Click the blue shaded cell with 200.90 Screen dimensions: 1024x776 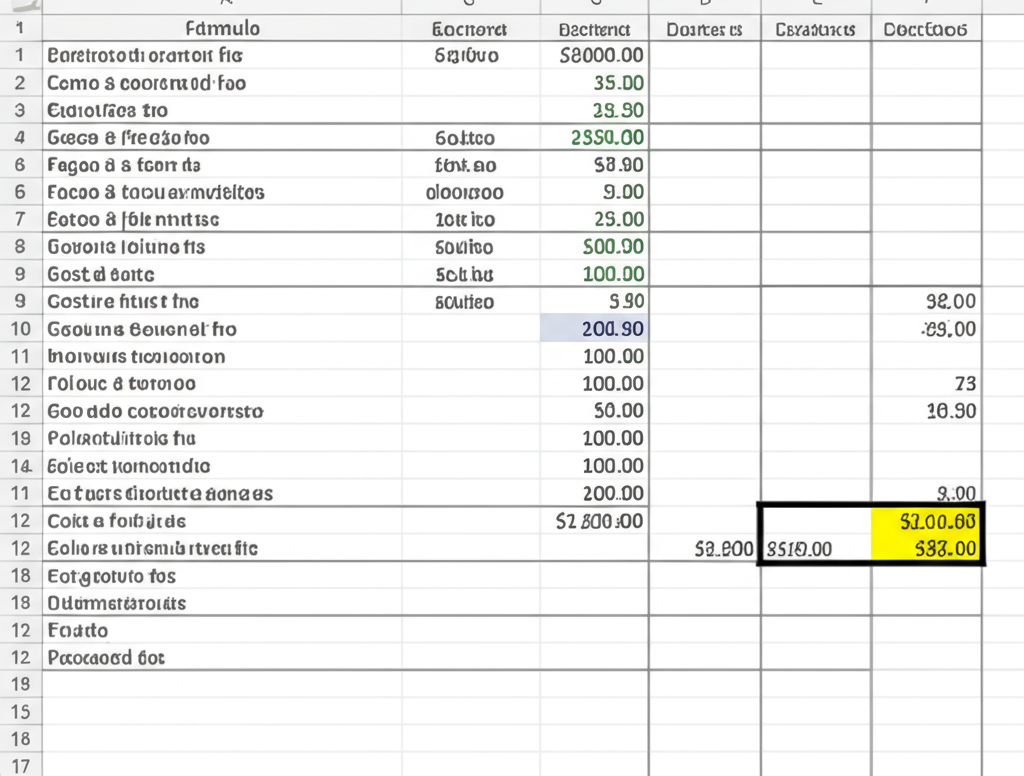pyautogui.click(x=594, y=329)
